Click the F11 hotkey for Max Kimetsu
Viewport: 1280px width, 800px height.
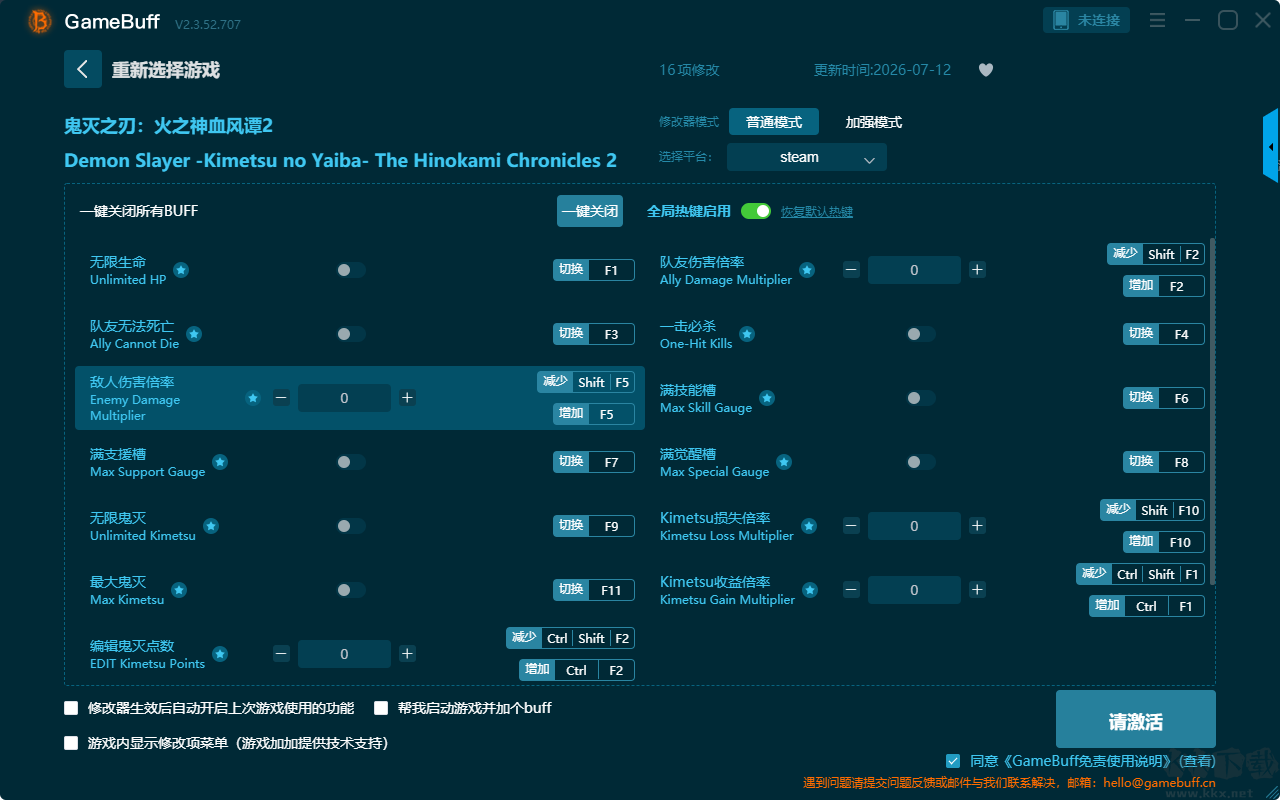tap(594, 590)
